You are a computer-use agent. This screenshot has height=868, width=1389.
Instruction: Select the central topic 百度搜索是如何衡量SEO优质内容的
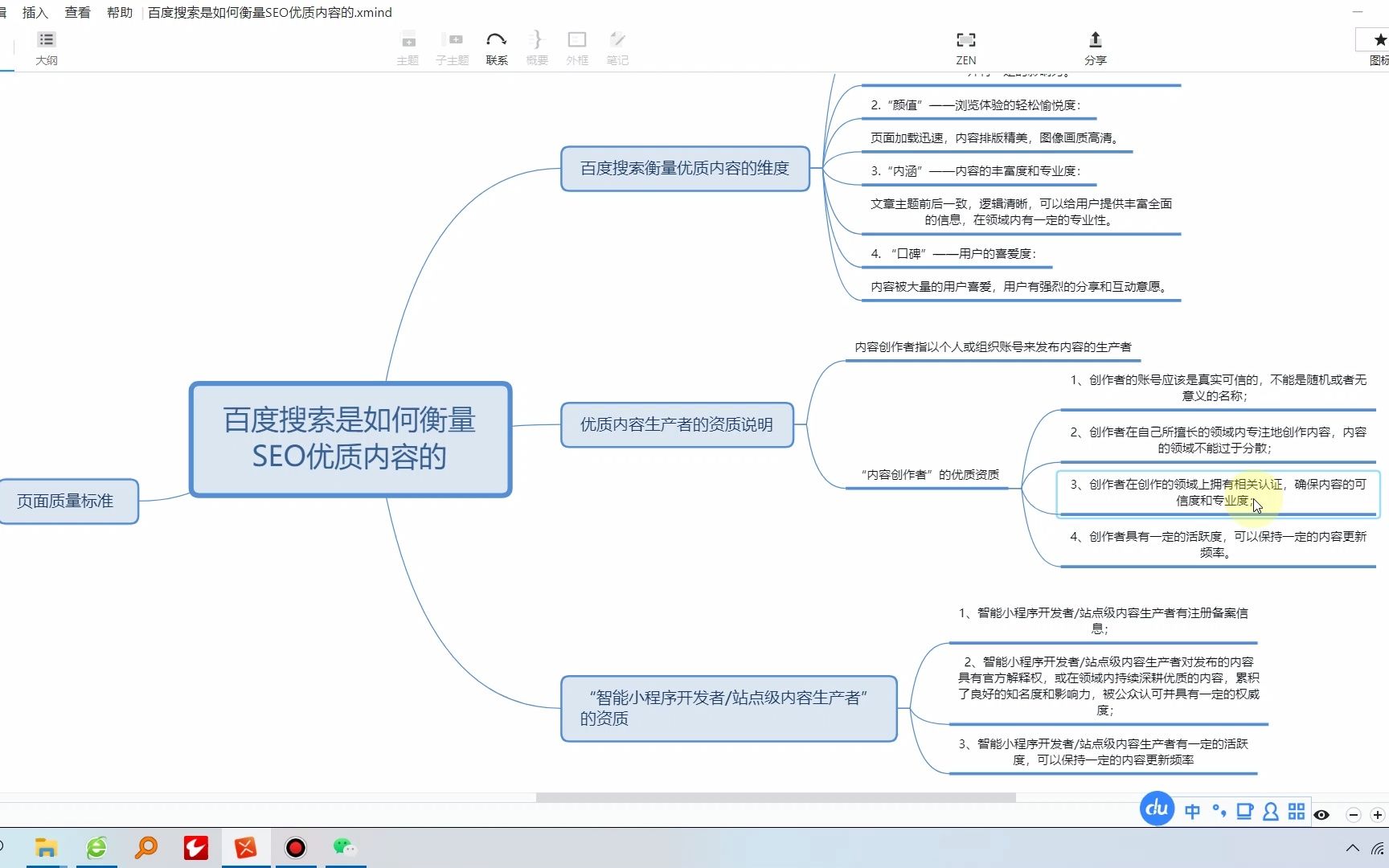coord(350,439)
